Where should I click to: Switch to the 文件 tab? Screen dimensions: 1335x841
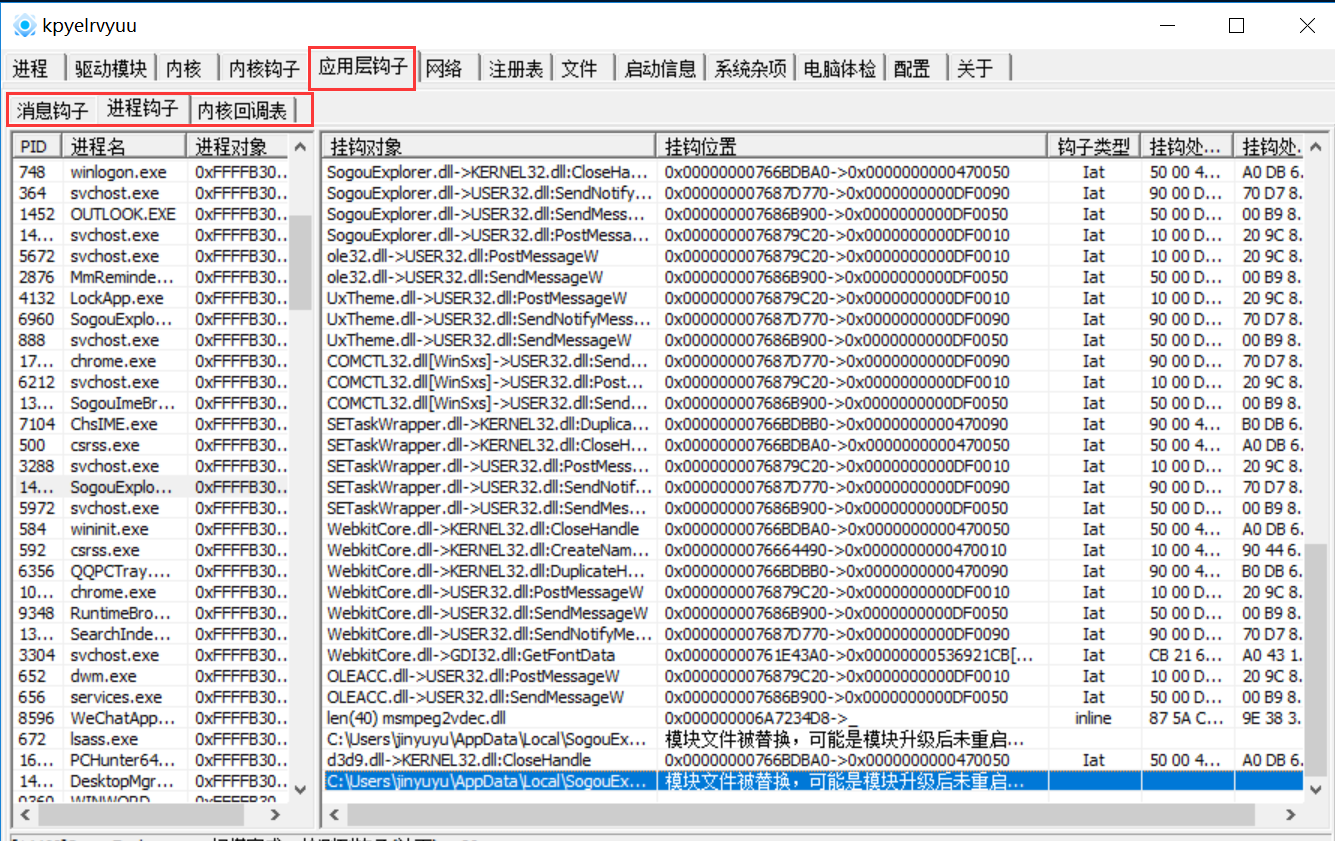coord(579,68)
